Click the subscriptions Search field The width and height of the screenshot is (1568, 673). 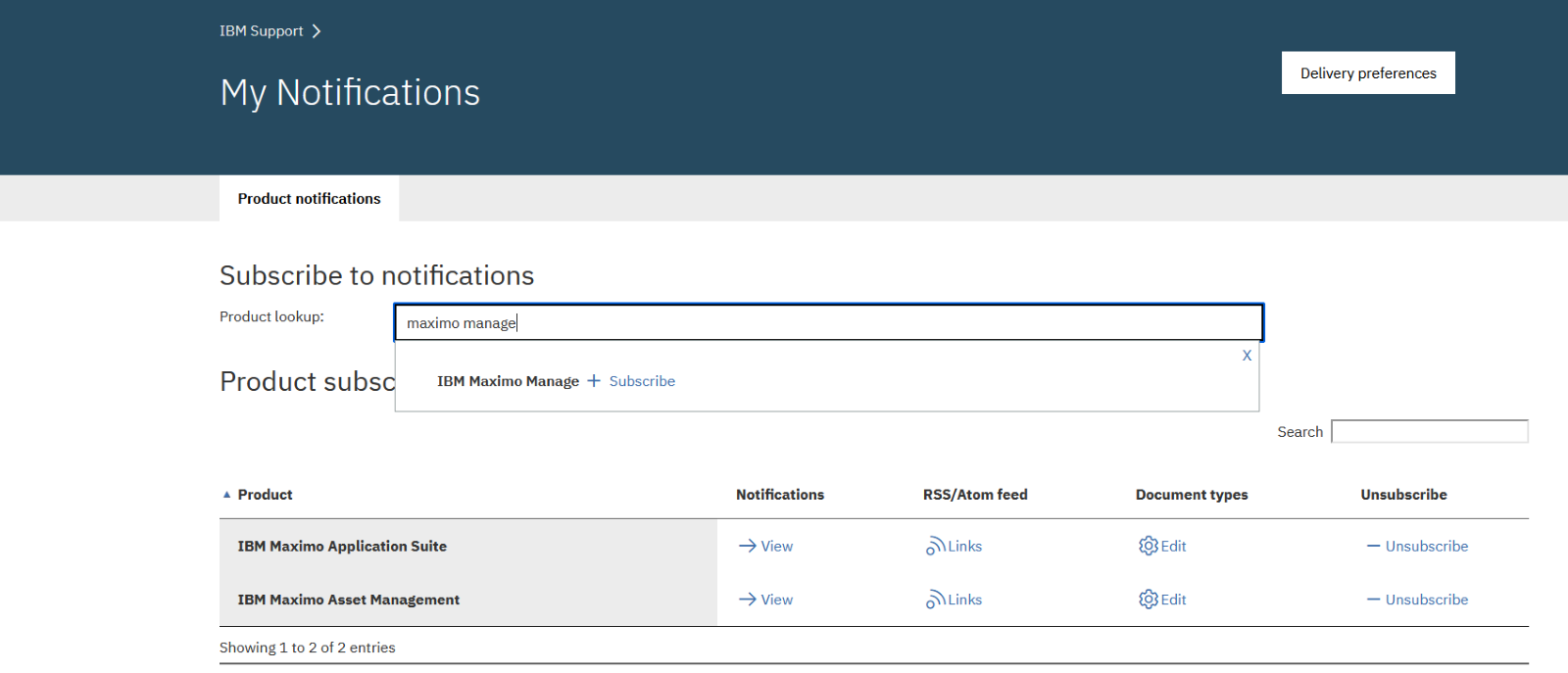pos(1430,431)
